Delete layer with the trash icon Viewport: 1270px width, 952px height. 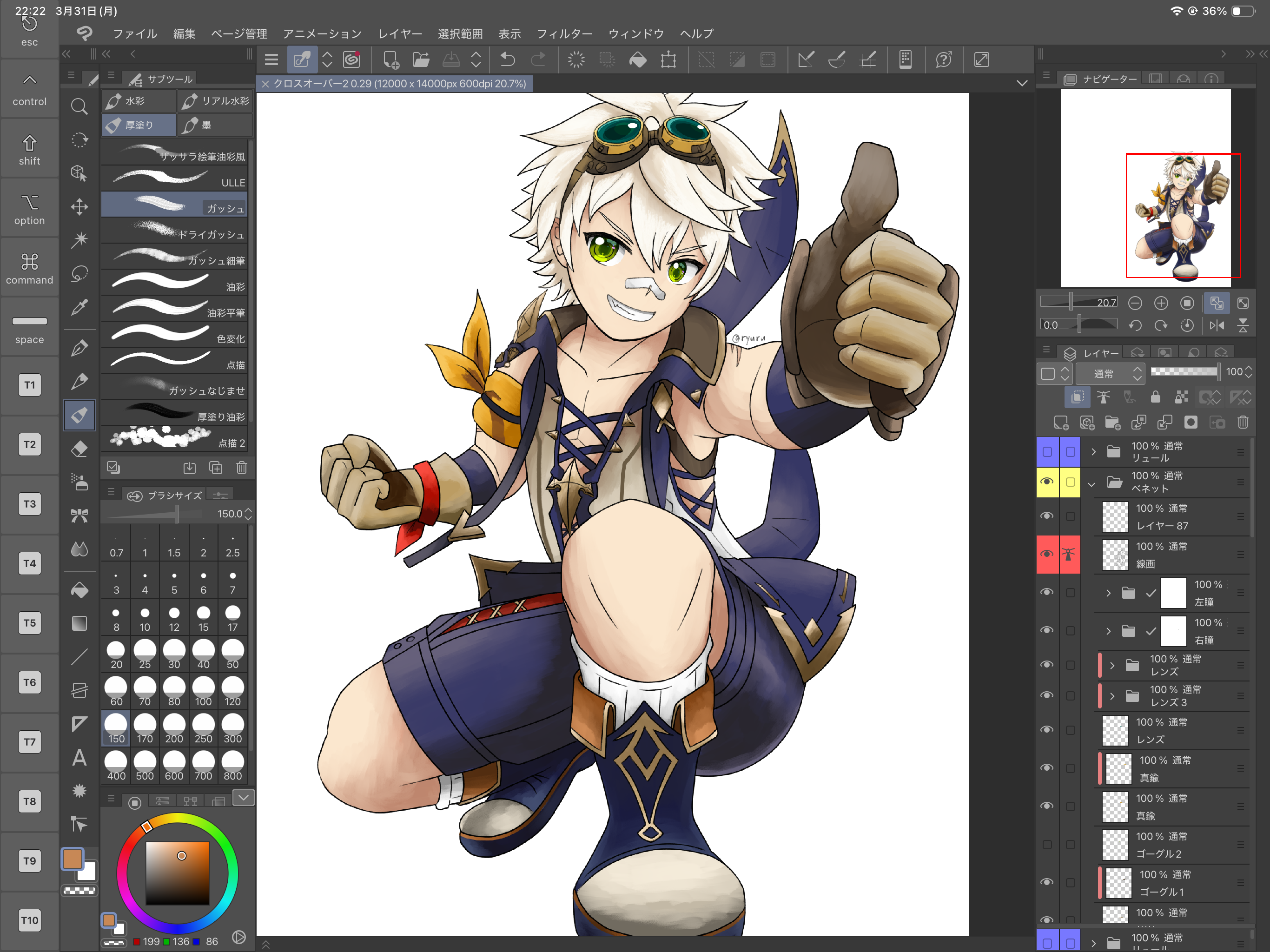[1243, 423]
